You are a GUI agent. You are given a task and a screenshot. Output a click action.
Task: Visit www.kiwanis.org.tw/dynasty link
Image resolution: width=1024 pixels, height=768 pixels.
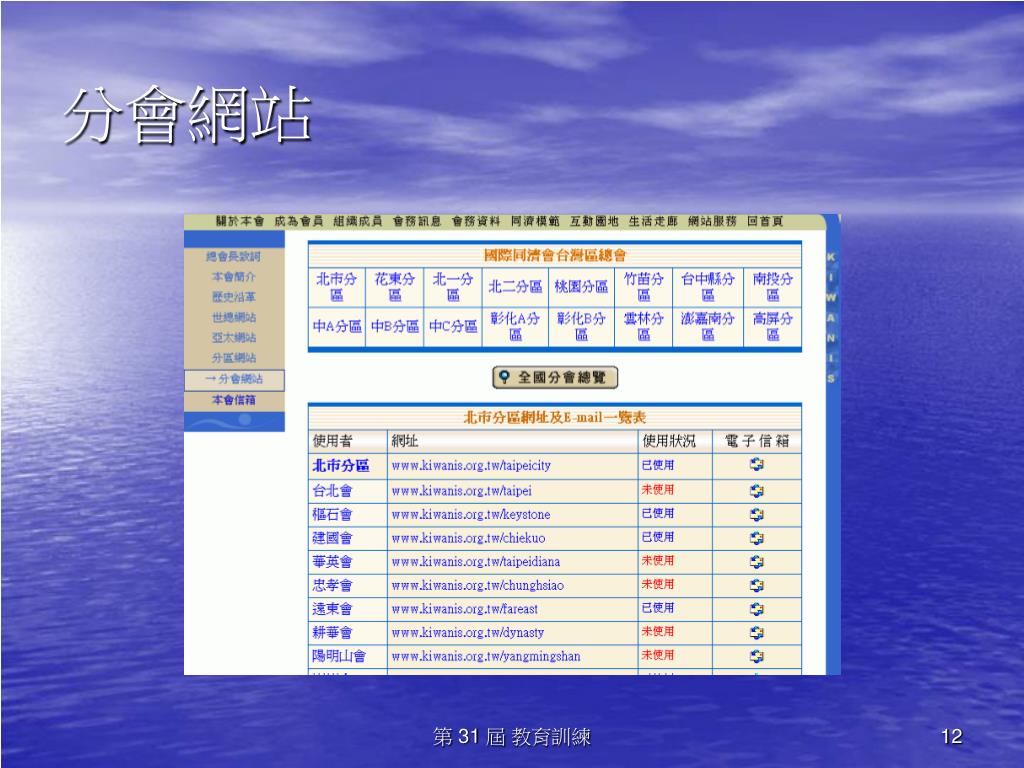point(468,632)
